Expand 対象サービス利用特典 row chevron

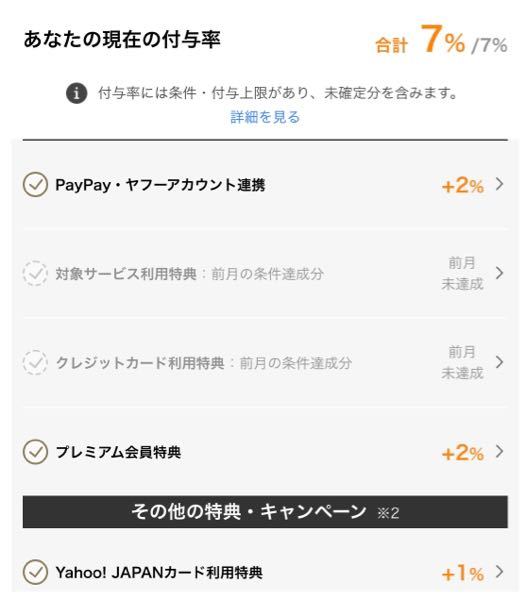(499, 273)
